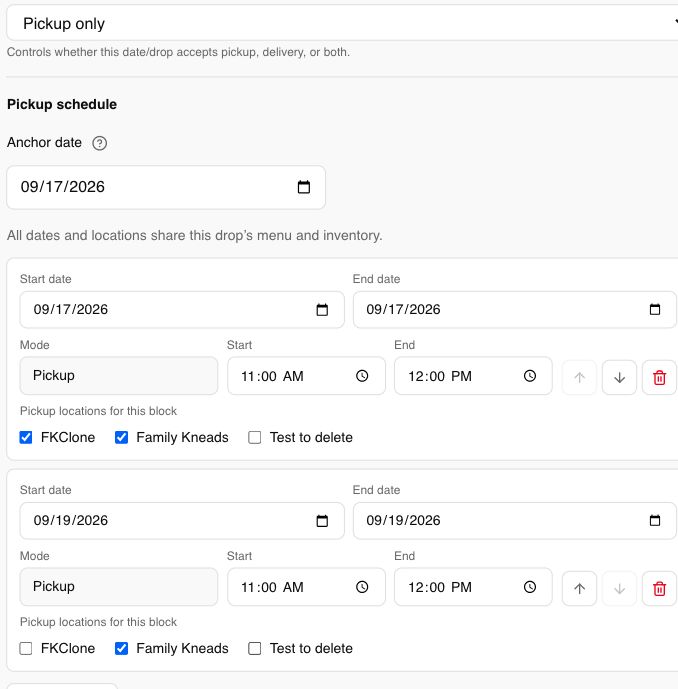Open calendar picker for Anchor date

pos(304,187)
